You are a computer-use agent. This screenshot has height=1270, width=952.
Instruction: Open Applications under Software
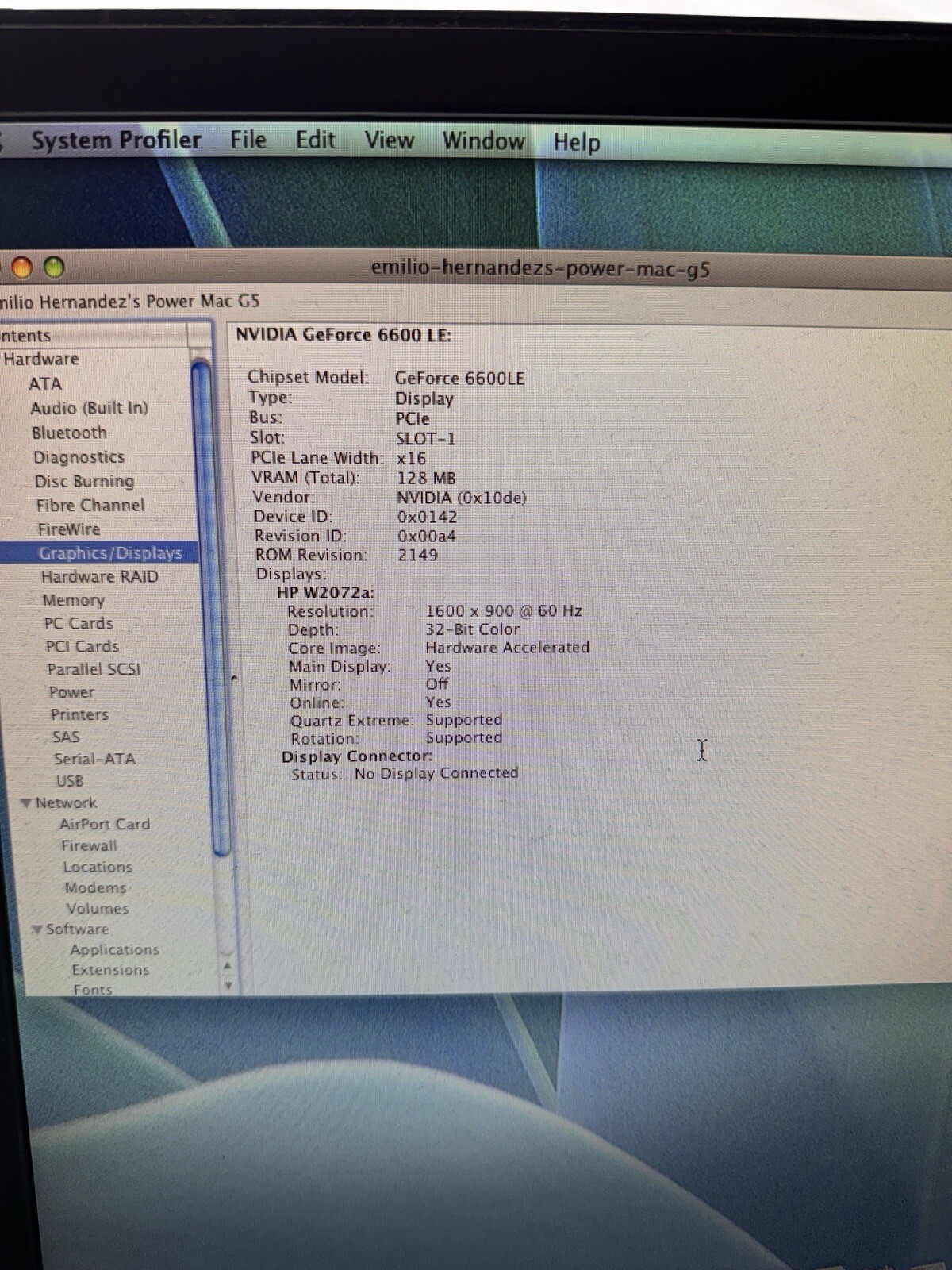(114, 949)
